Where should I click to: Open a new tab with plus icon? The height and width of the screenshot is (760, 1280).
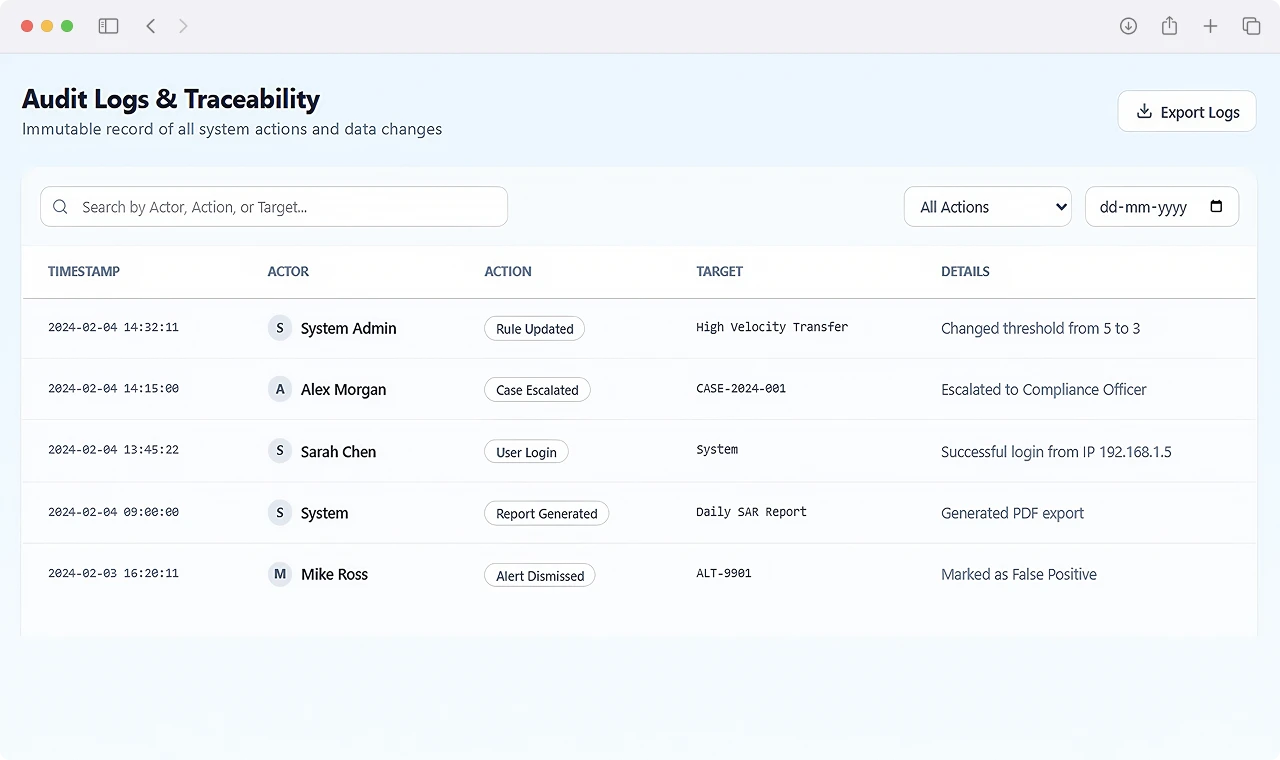1210,26
